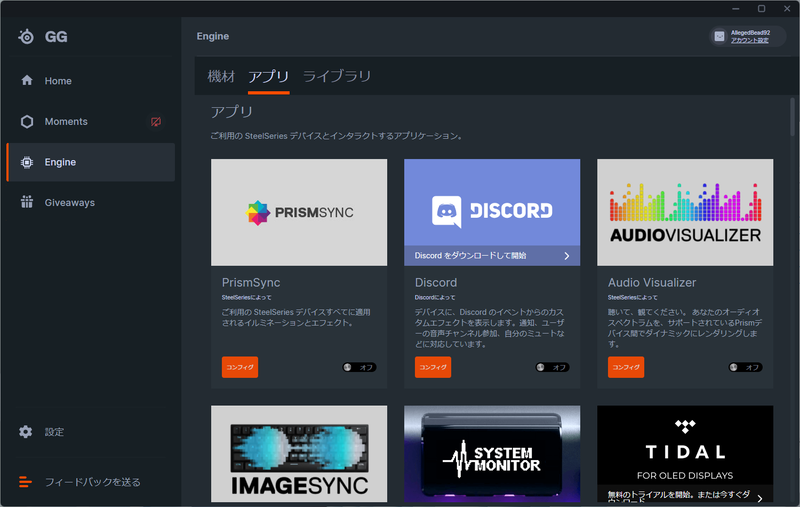This screenshot has width=800, height=507.
Task: Click the Discord コンフィグ button
Action: click(433, 367)
